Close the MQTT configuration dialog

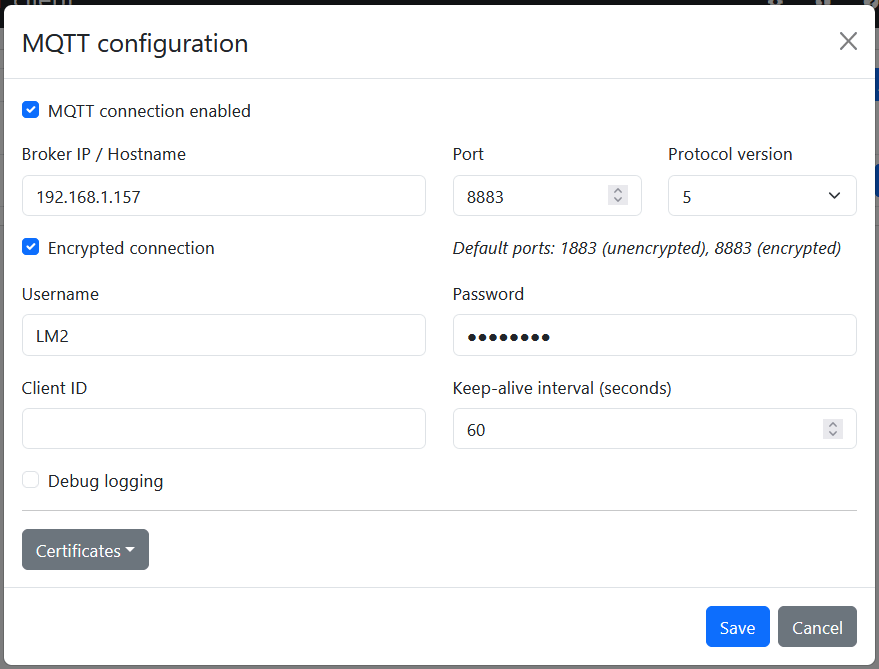[848, 41]
